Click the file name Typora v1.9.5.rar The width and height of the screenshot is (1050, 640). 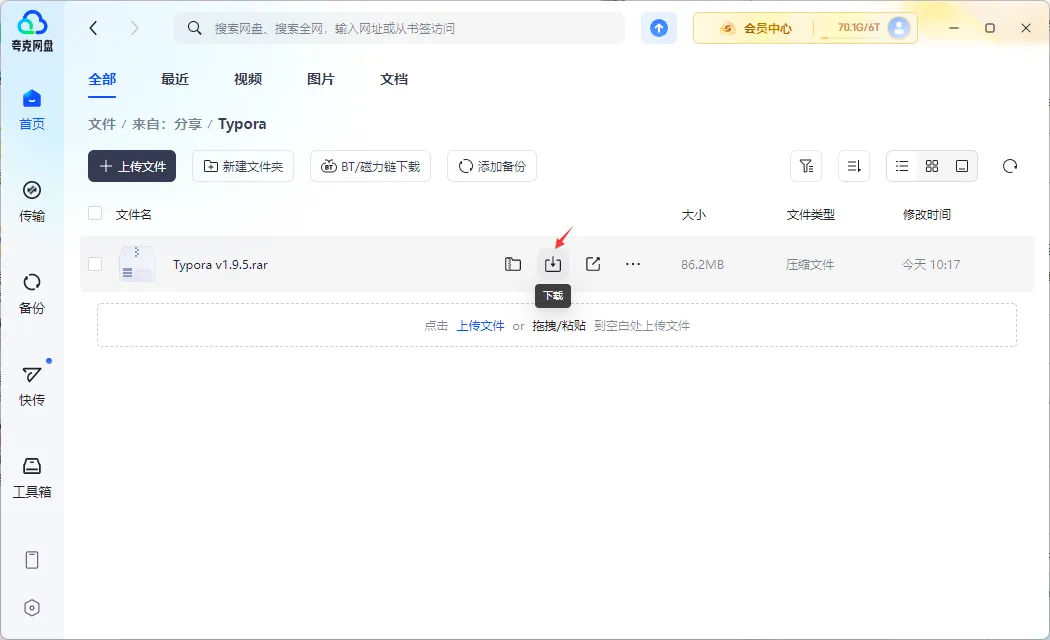[x=220, y=264]
